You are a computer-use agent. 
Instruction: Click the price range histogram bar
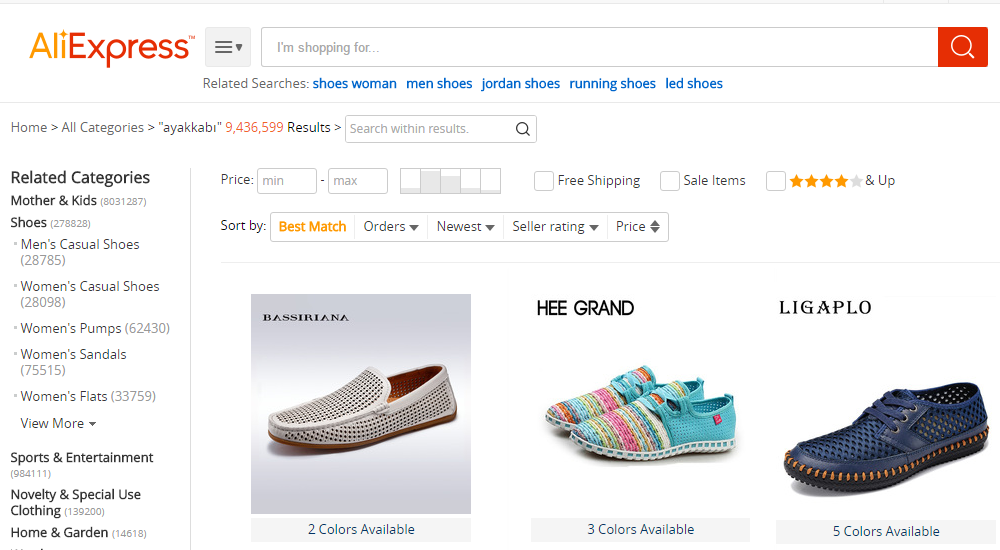click(450, 181)
